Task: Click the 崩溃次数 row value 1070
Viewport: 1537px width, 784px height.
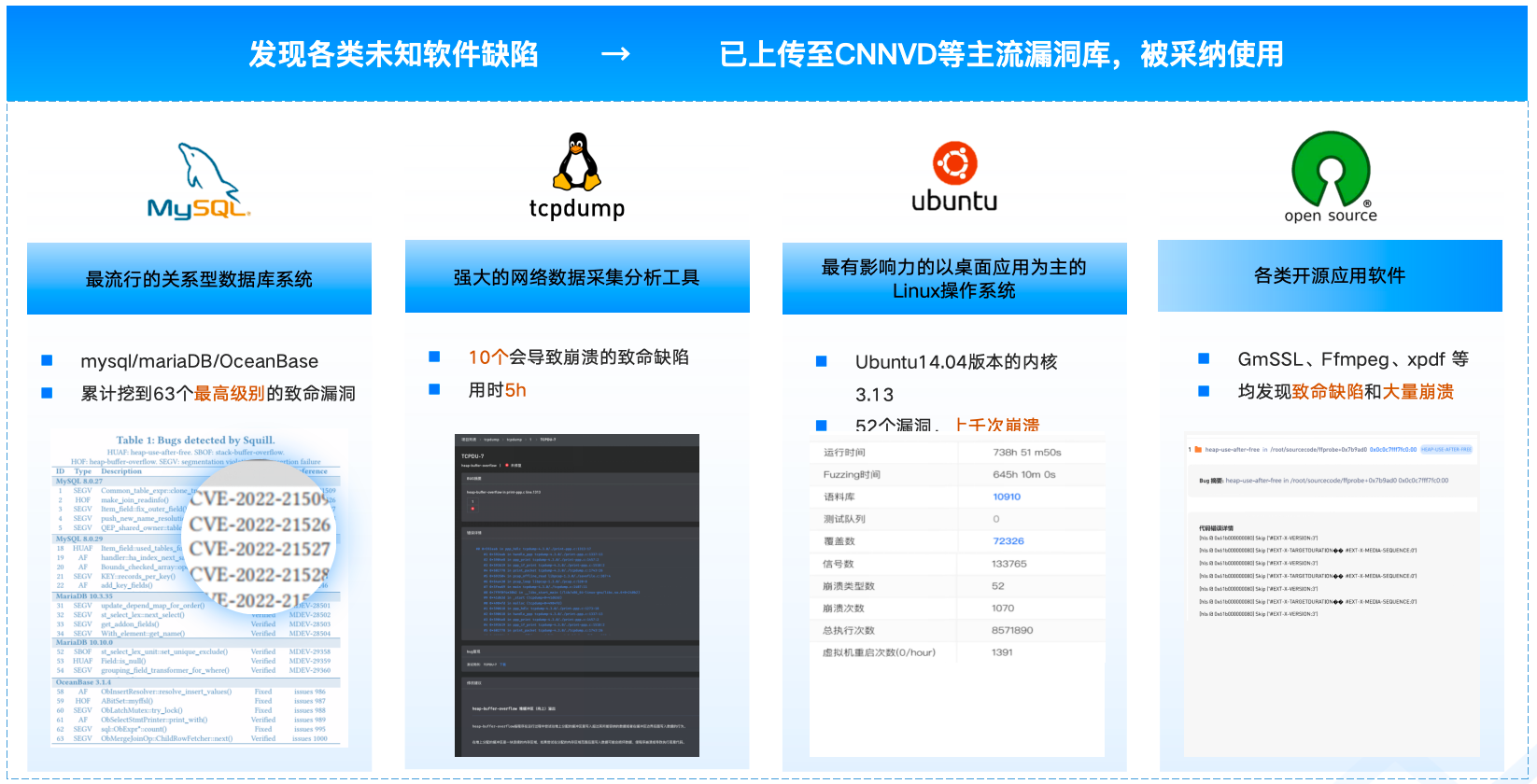Action: pos(1002,609)
